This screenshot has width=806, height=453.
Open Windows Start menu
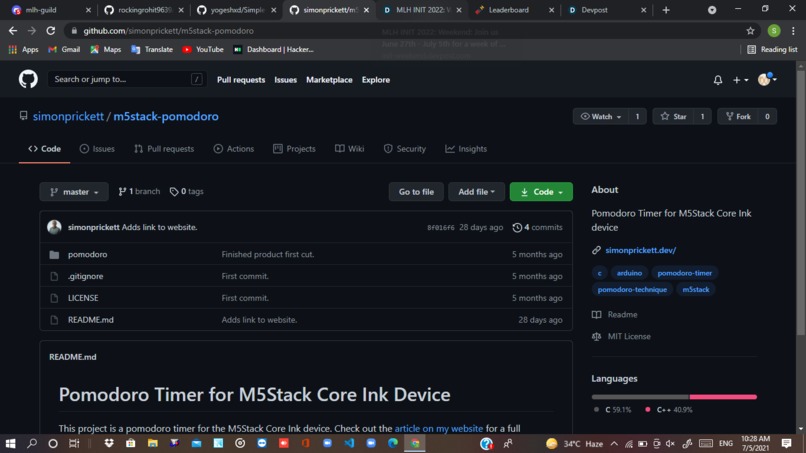click(x=10, y=443)
